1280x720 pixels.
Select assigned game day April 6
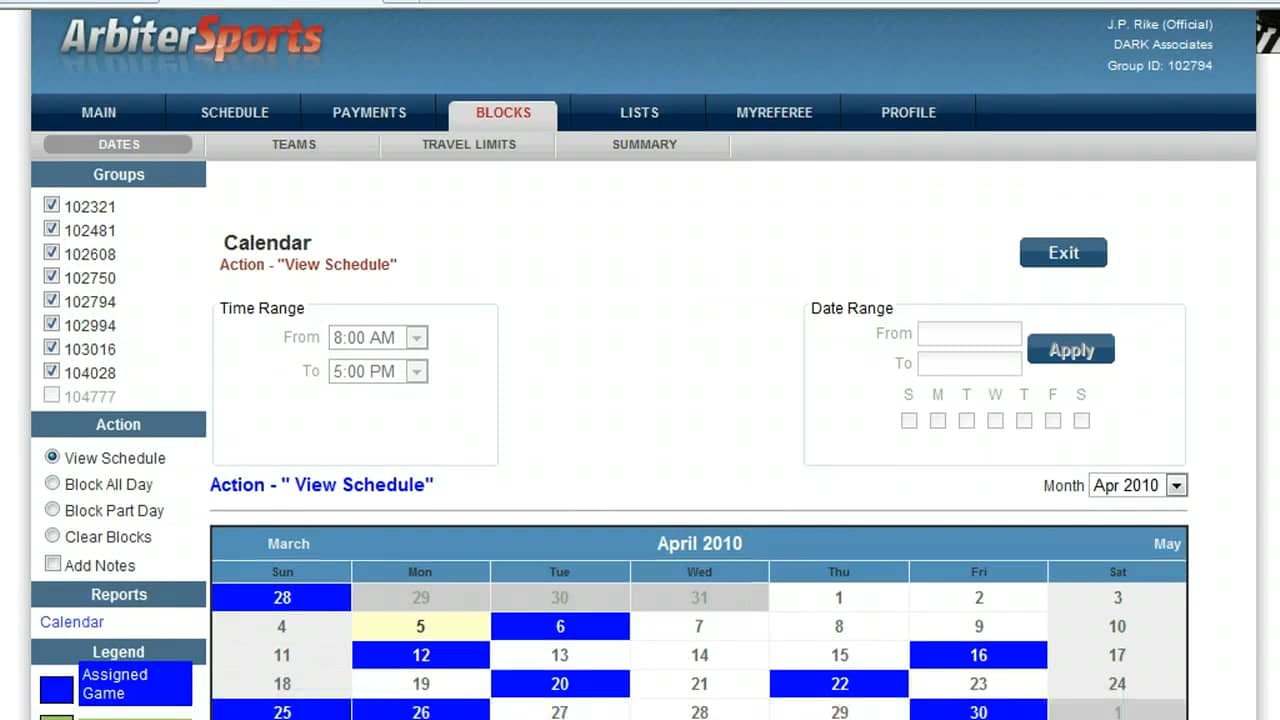pyautogui.click(x=560, y=627)
